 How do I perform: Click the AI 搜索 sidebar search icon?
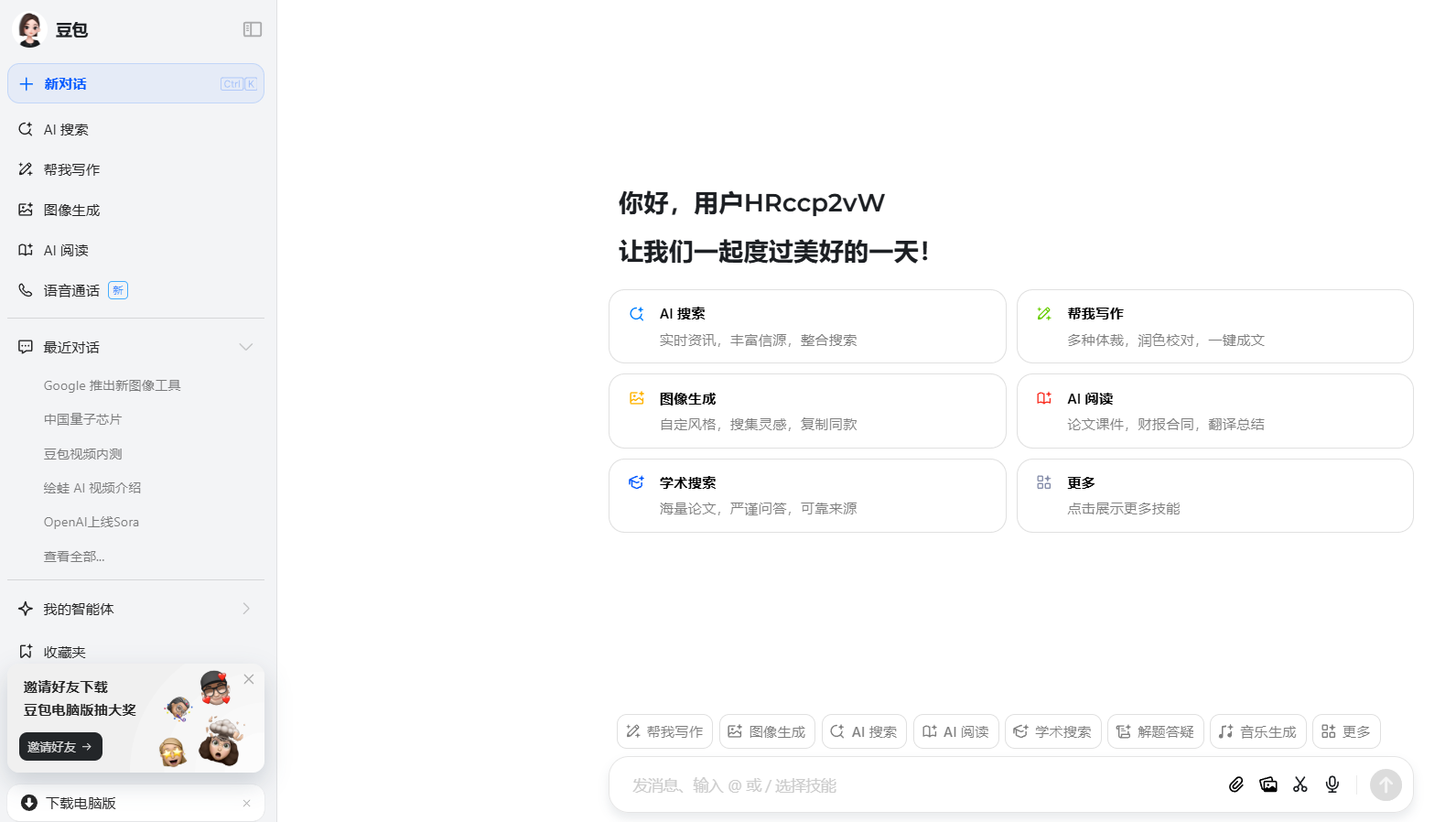(26, 129)
